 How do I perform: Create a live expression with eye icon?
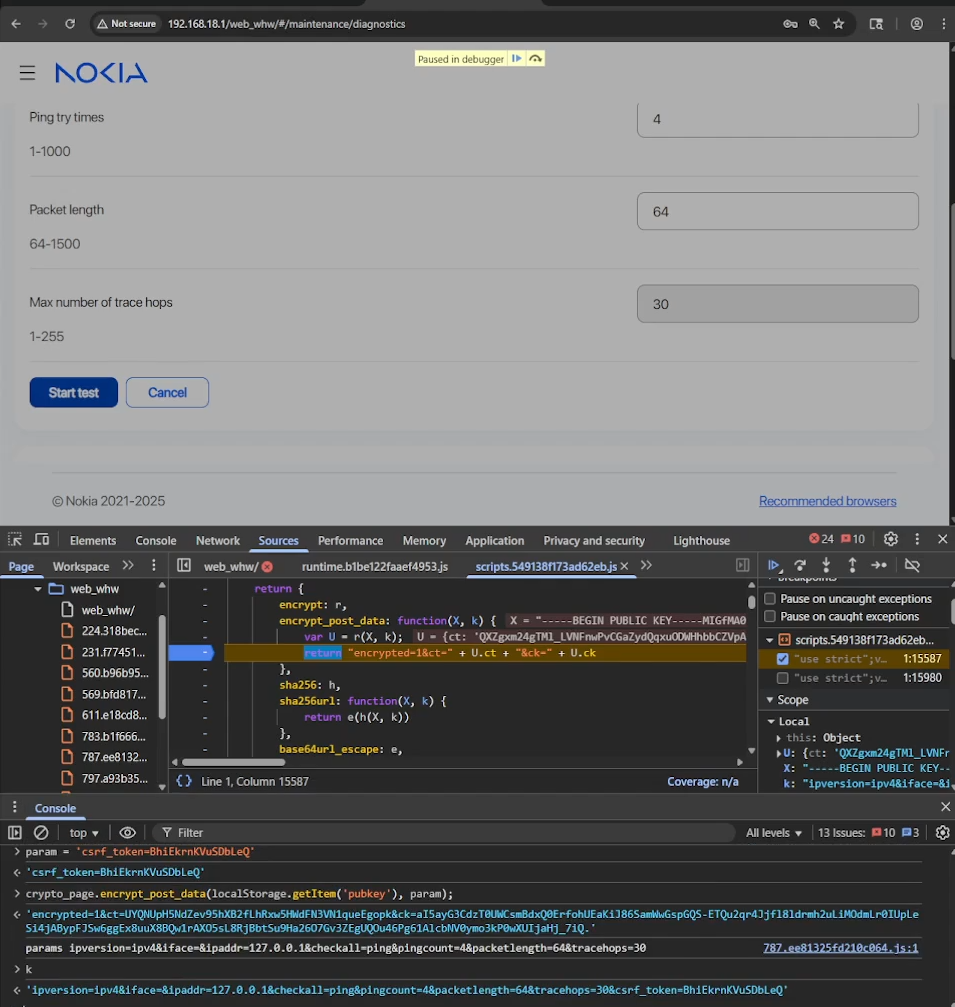click(127, 833)
